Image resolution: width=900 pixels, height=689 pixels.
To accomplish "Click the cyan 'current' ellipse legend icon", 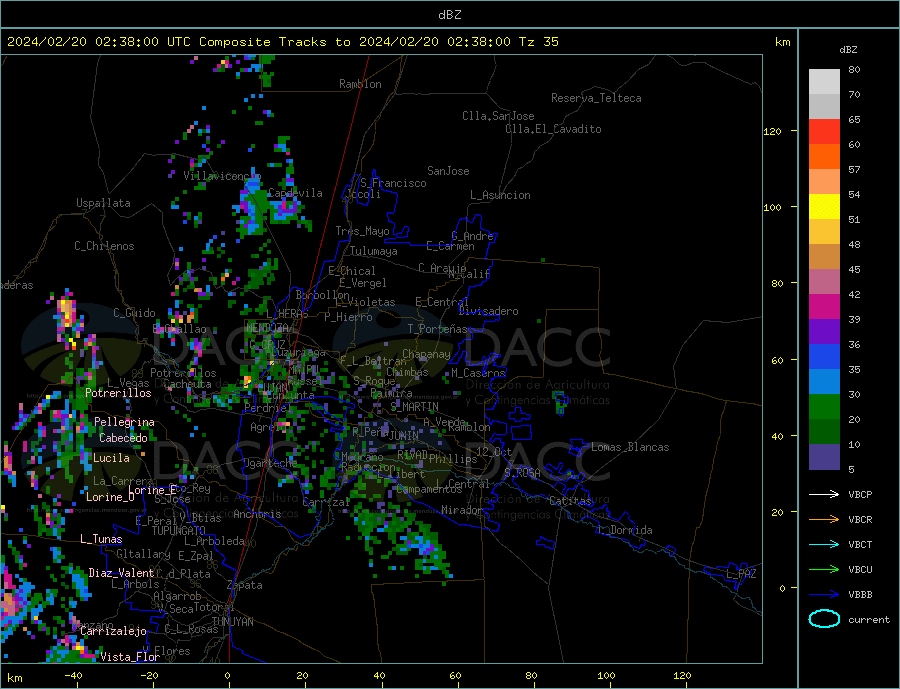I will point(824,619).
